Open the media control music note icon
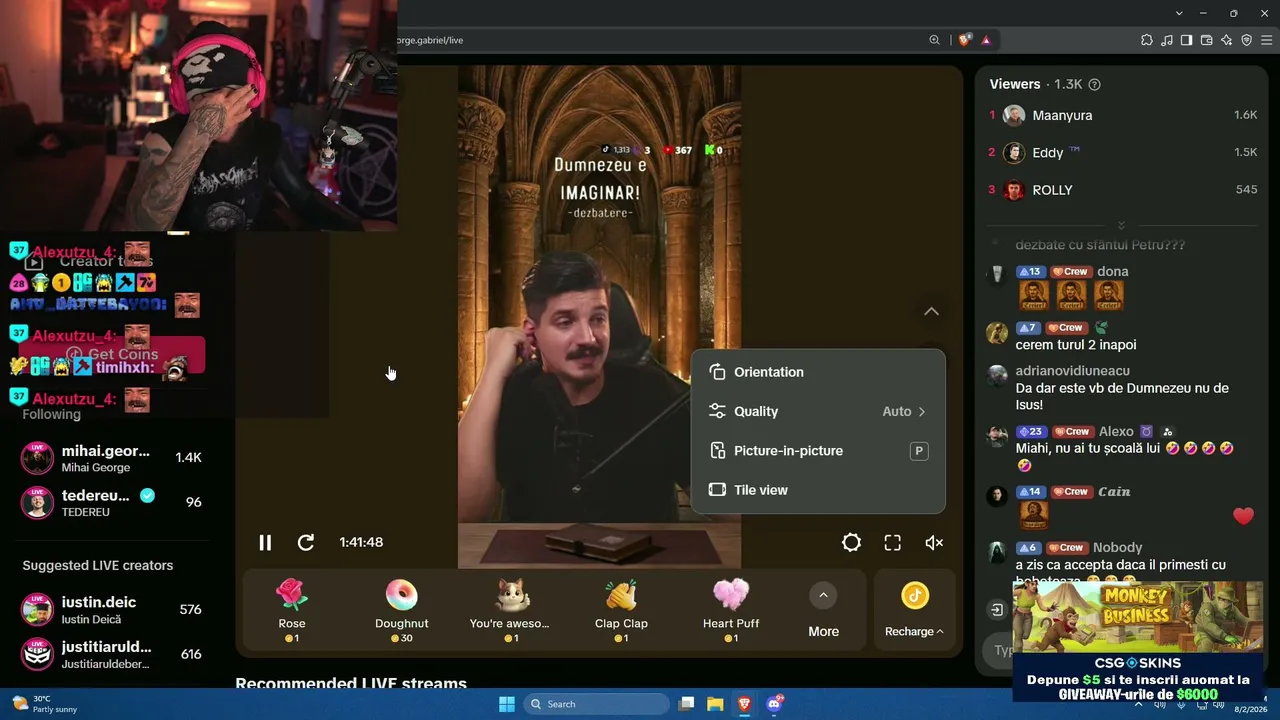The height and width of the screenshot is (720, 1280). [1166, 40]
